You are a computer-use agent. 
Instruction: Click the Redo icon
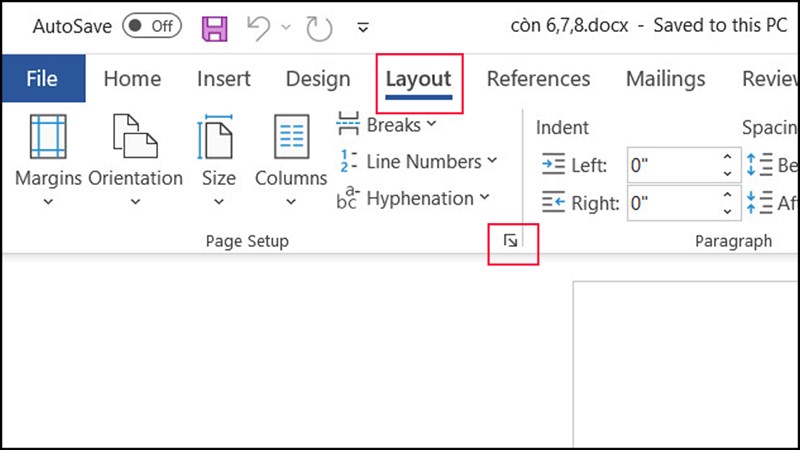[318, 28]
